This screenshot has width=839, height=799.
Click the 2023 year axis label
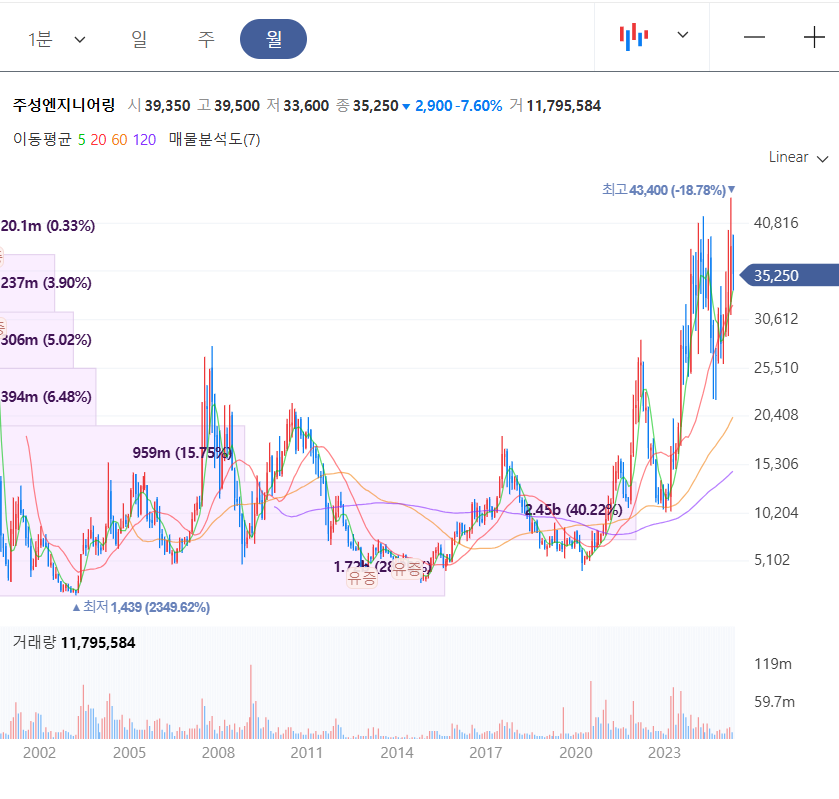(x=665, y=752)
